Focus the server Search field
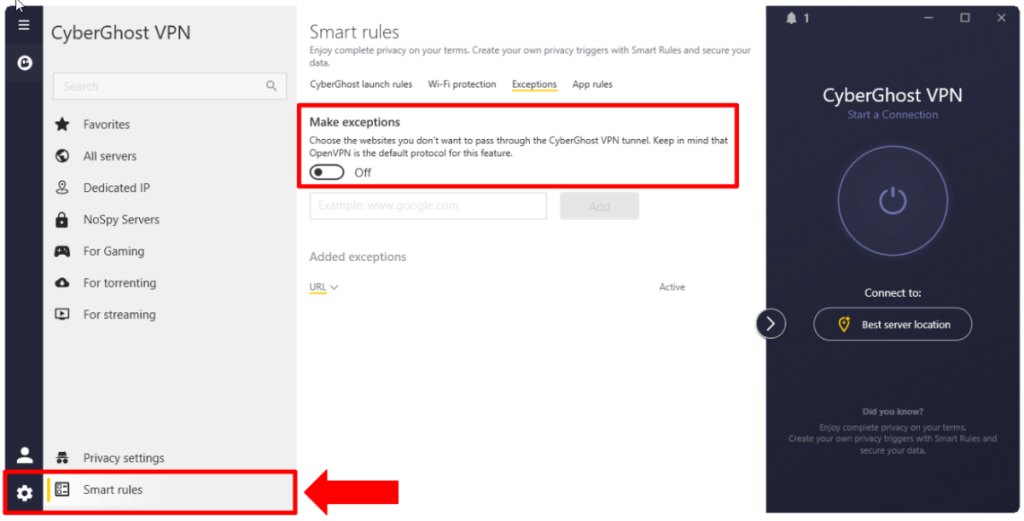Viewport: 1024px width, 521px height. pos(170,86)
